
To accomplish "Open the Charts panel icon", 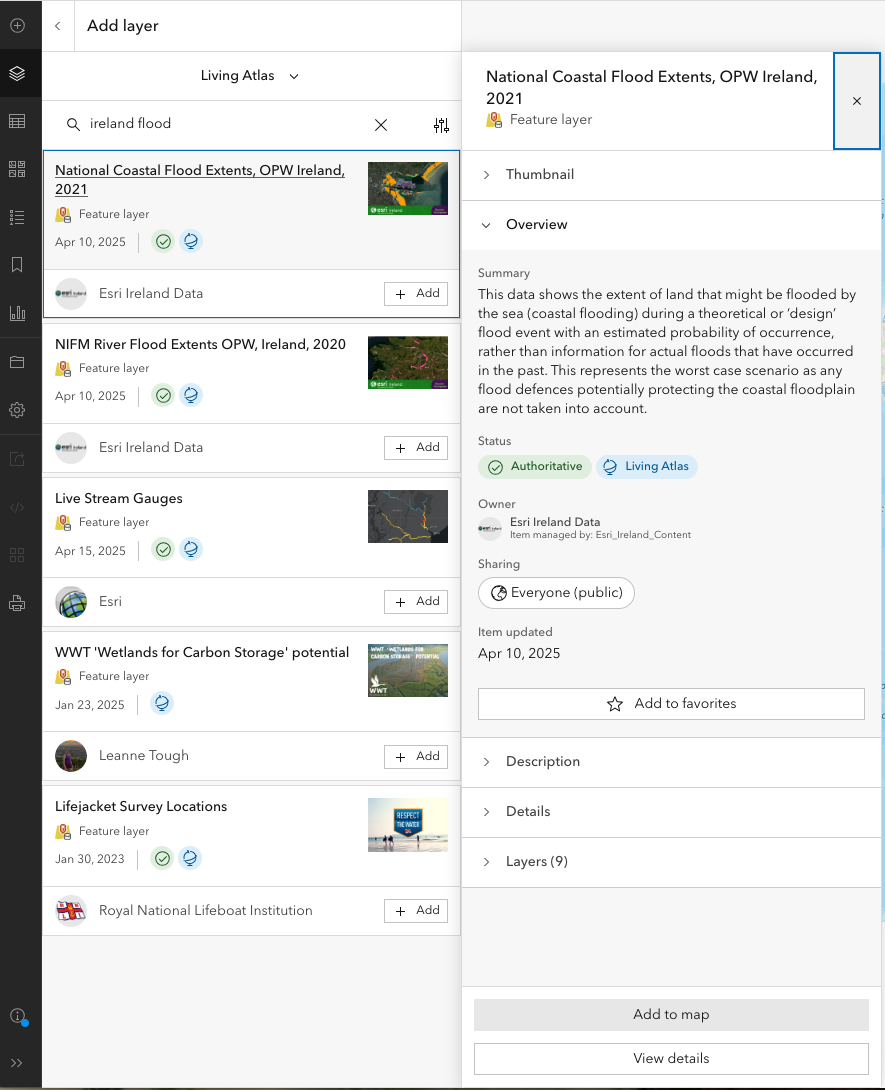I will pos(17,313).
